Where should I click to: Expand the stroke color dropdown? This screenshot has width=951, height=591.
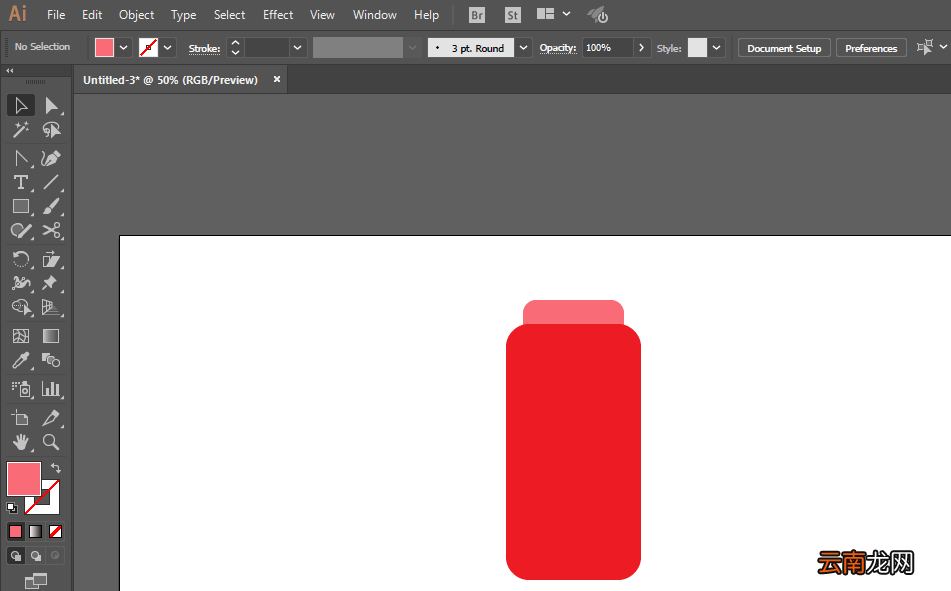pyautogui.click(x=167, y=47)
